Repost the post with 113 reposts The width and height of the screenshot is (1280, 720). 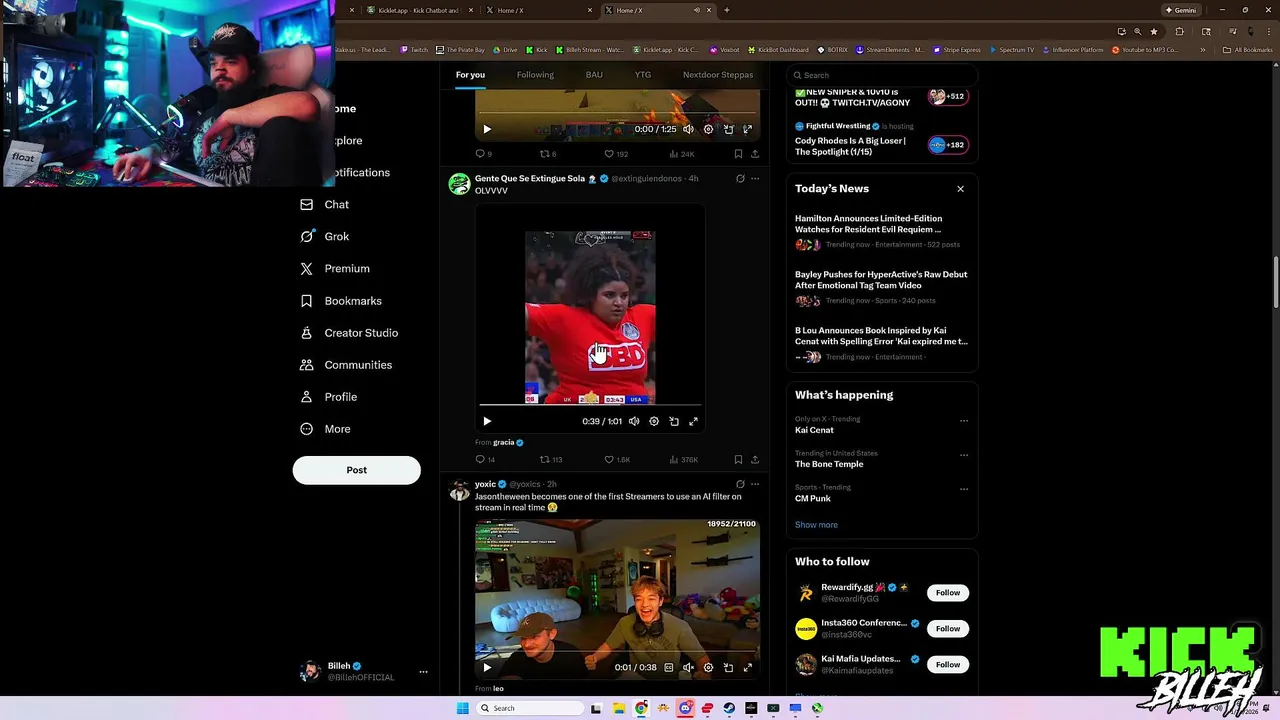coord(551,460)
